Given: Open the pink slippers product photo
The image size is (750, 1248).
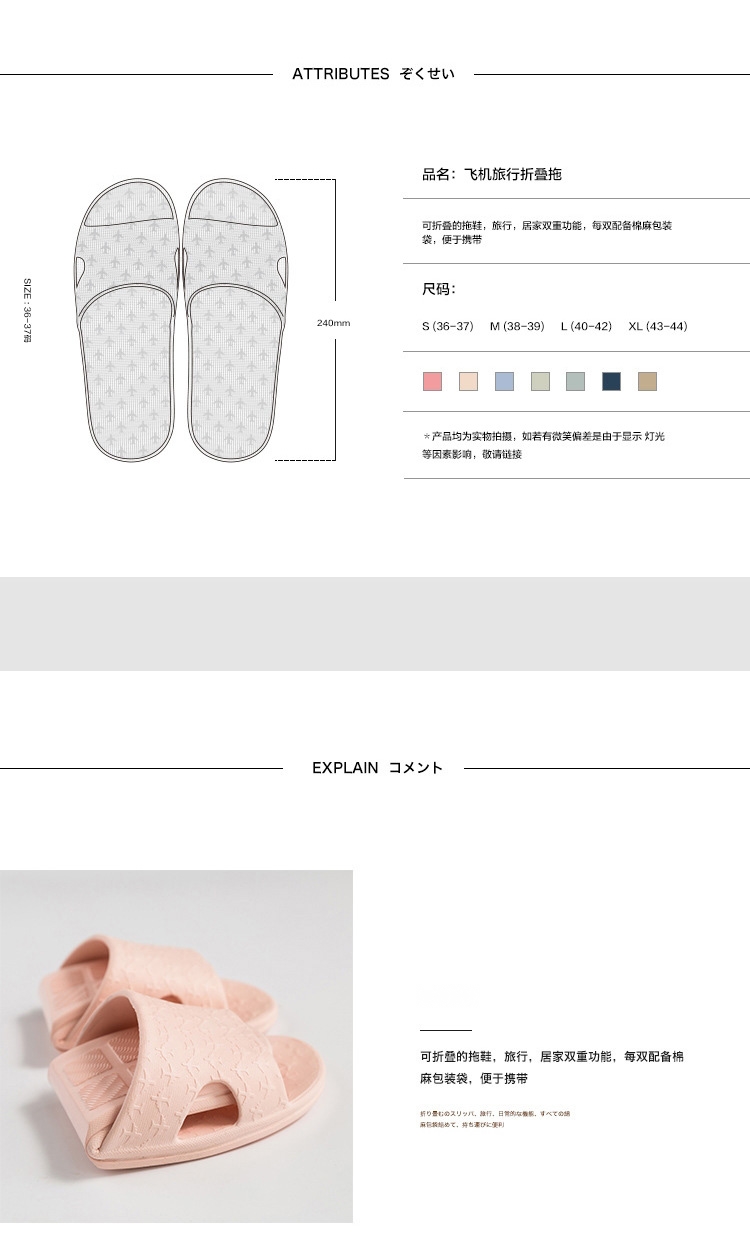Looking at the screenshot, I should (176, 1046).
